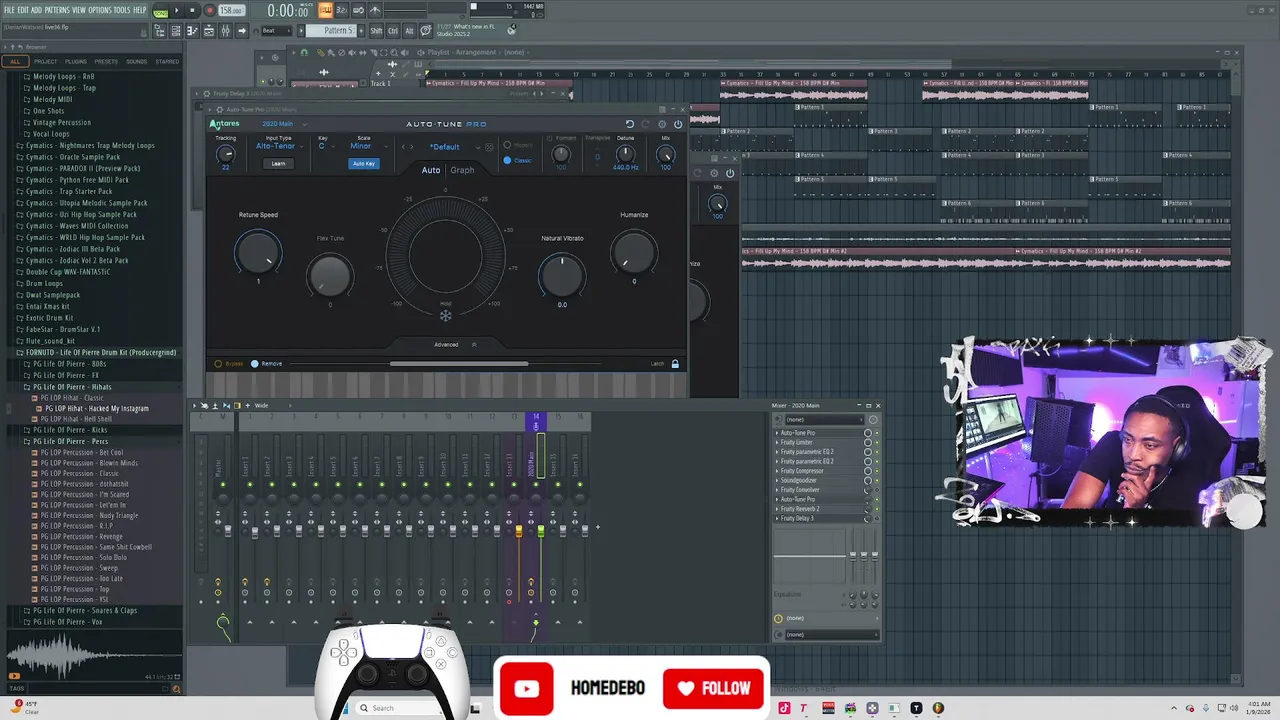
Task: Click the Humanize knob
Action: 633,252
